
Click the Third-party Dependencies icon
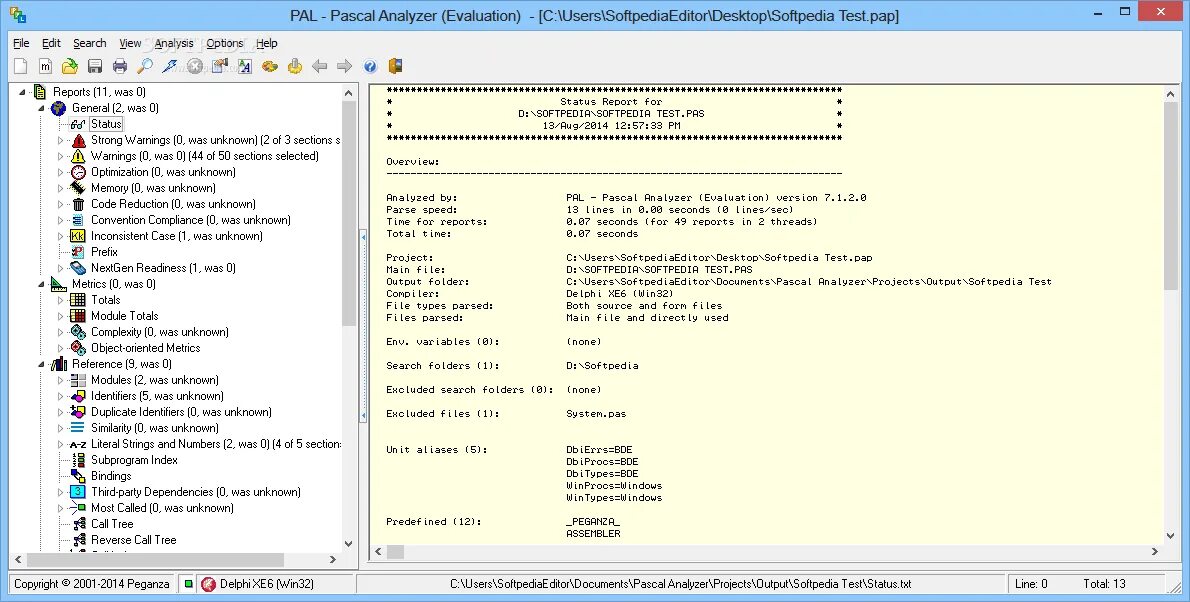click(x=78, y=492)
